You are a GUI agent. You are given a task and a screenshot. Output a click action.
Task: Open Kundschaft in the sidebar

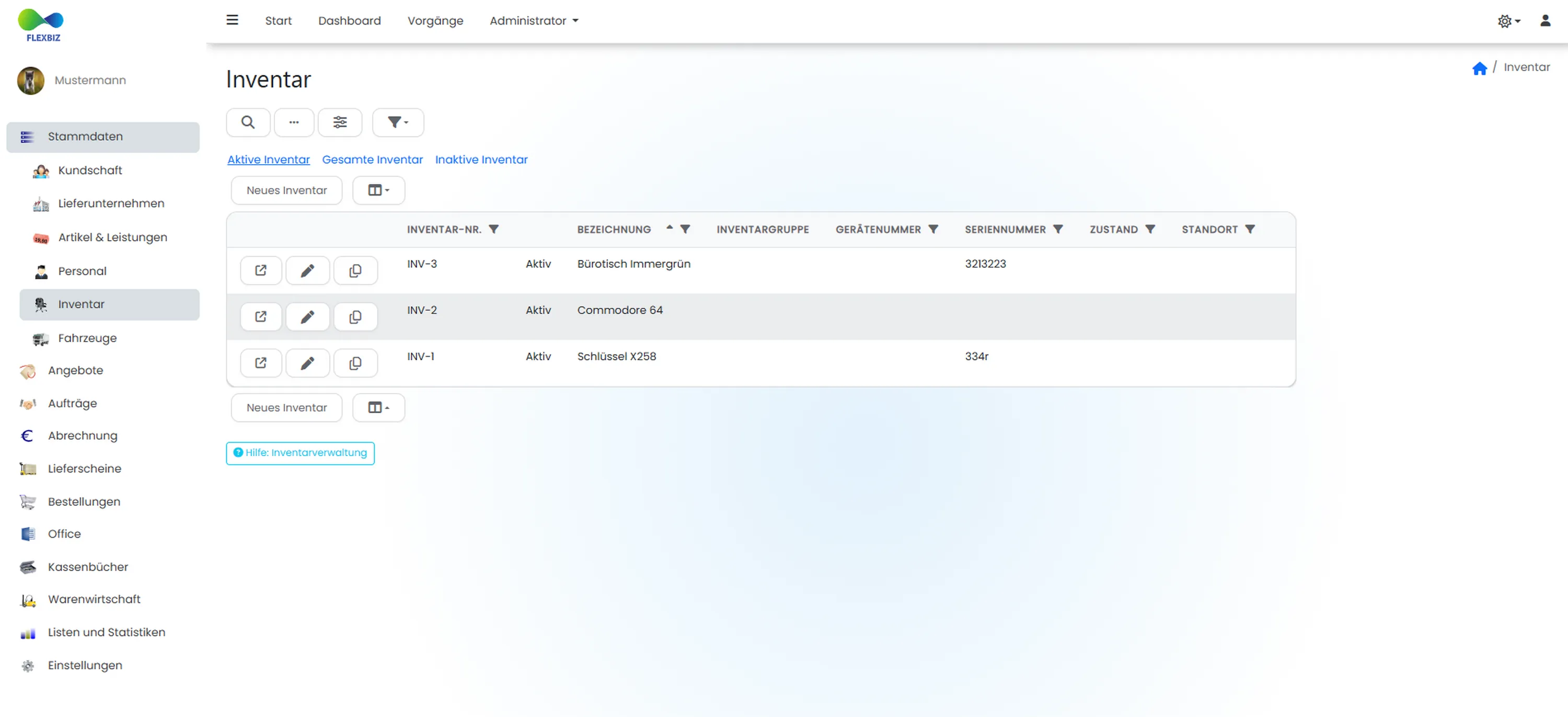(90, 170)
